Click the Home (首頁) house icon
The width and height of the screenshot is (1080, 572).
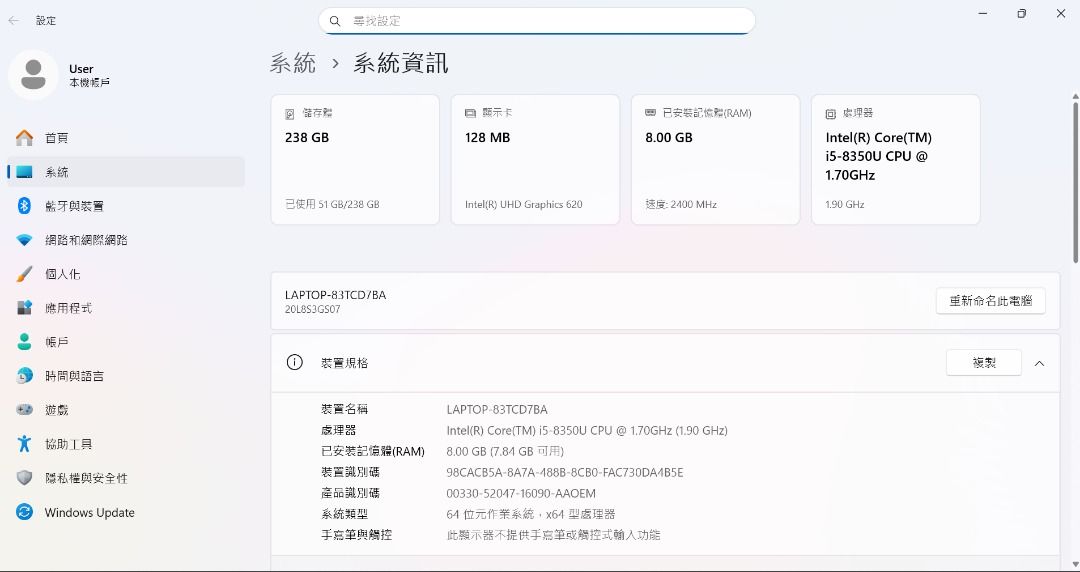[25, 138]
